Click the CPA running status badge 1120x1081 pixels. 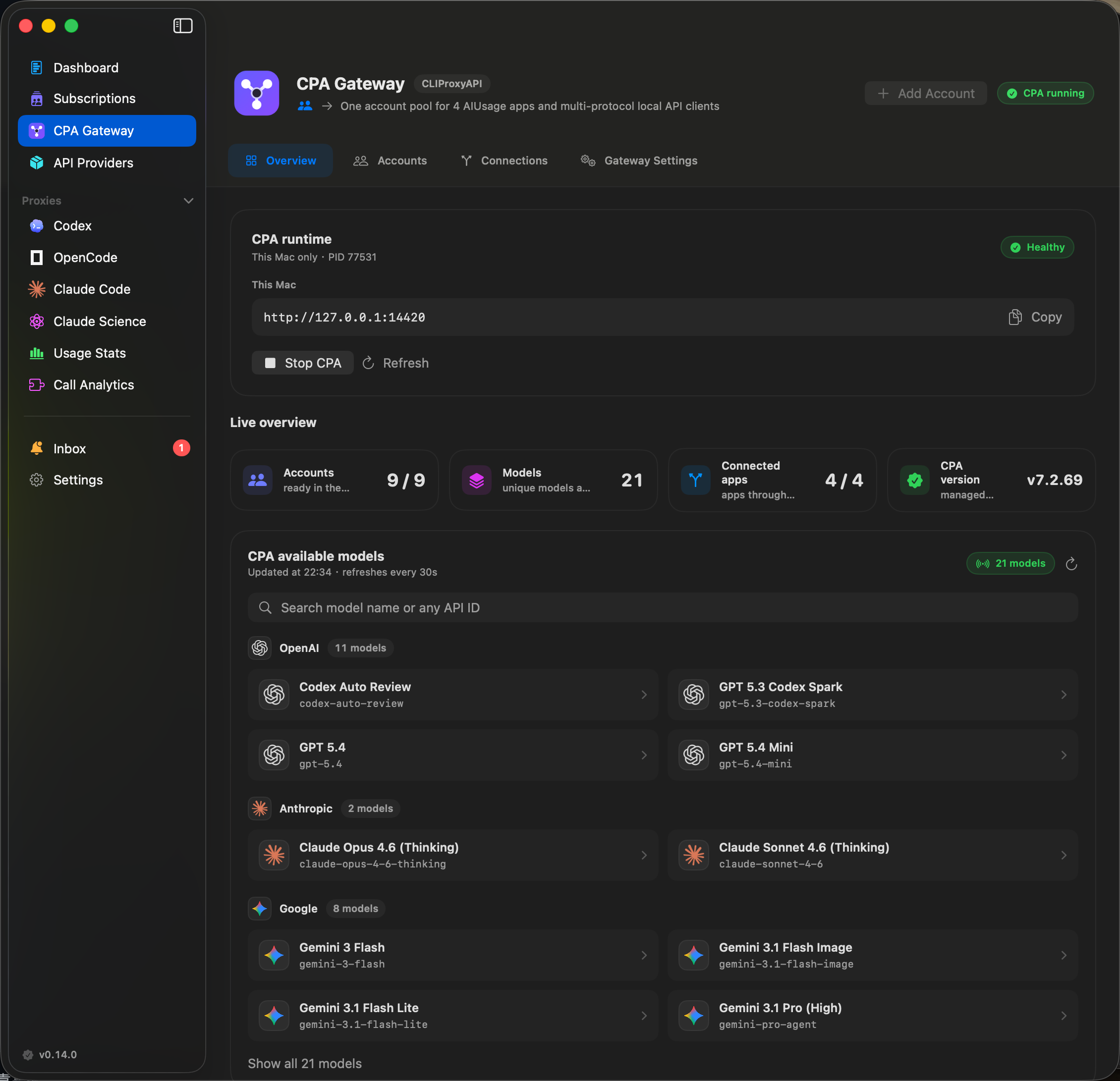[x=1046, y=93]
